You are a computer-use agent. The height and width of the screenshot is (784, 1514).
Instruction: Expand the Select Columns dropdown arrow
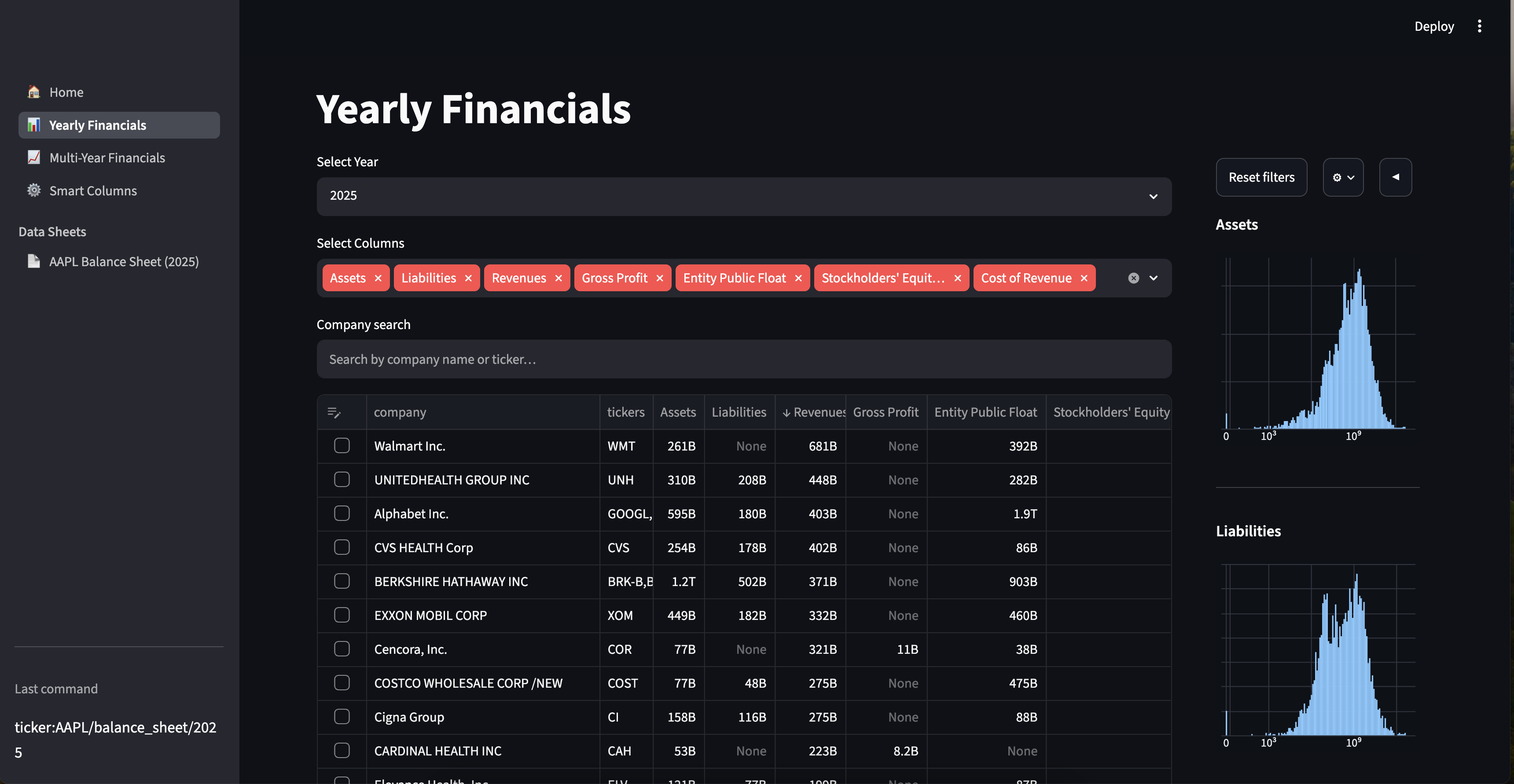pos(1154,278)
